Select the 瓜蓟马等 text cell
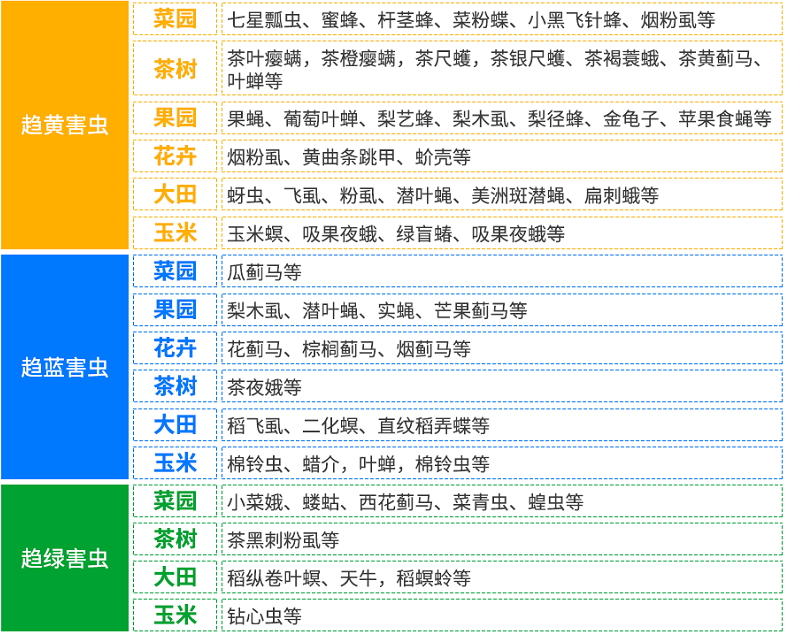Viewport: 788px width, 633px height. click(500, 271)
